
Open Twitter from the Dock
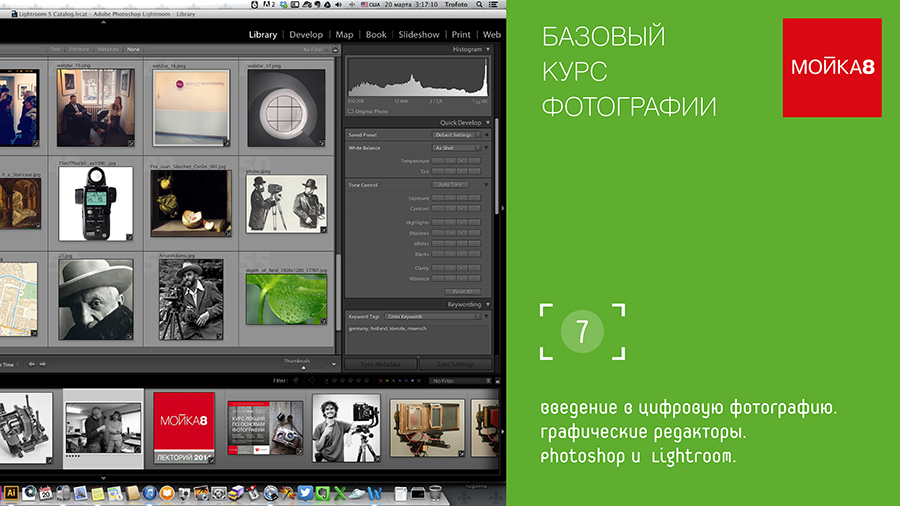click(x=305, y=493)
